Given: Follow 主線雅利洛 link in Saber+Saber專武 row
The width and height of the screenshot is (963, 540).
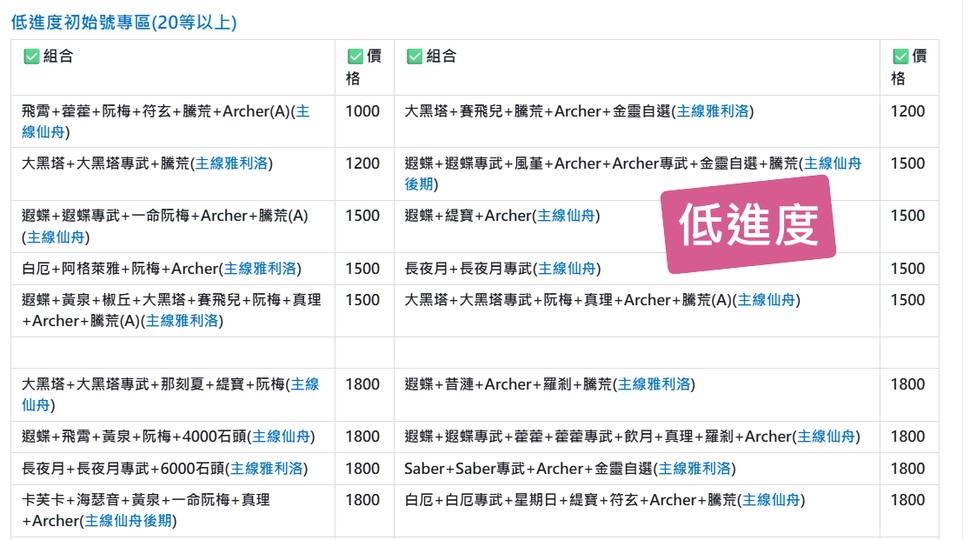Looking at the screenshot, I should click(695, 469).
